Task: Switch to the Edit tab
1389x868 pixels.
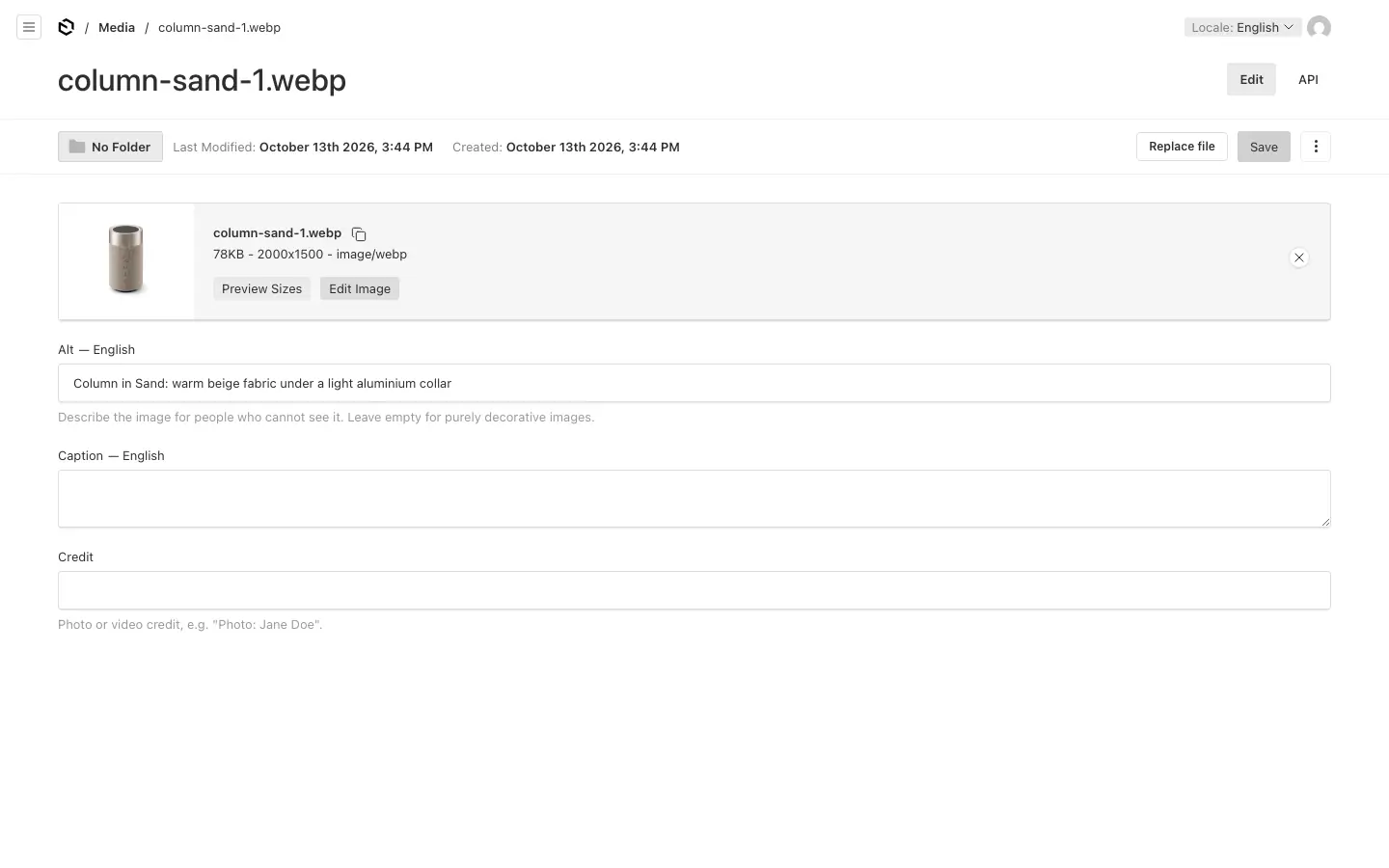Action: (x=1251, y=80)
